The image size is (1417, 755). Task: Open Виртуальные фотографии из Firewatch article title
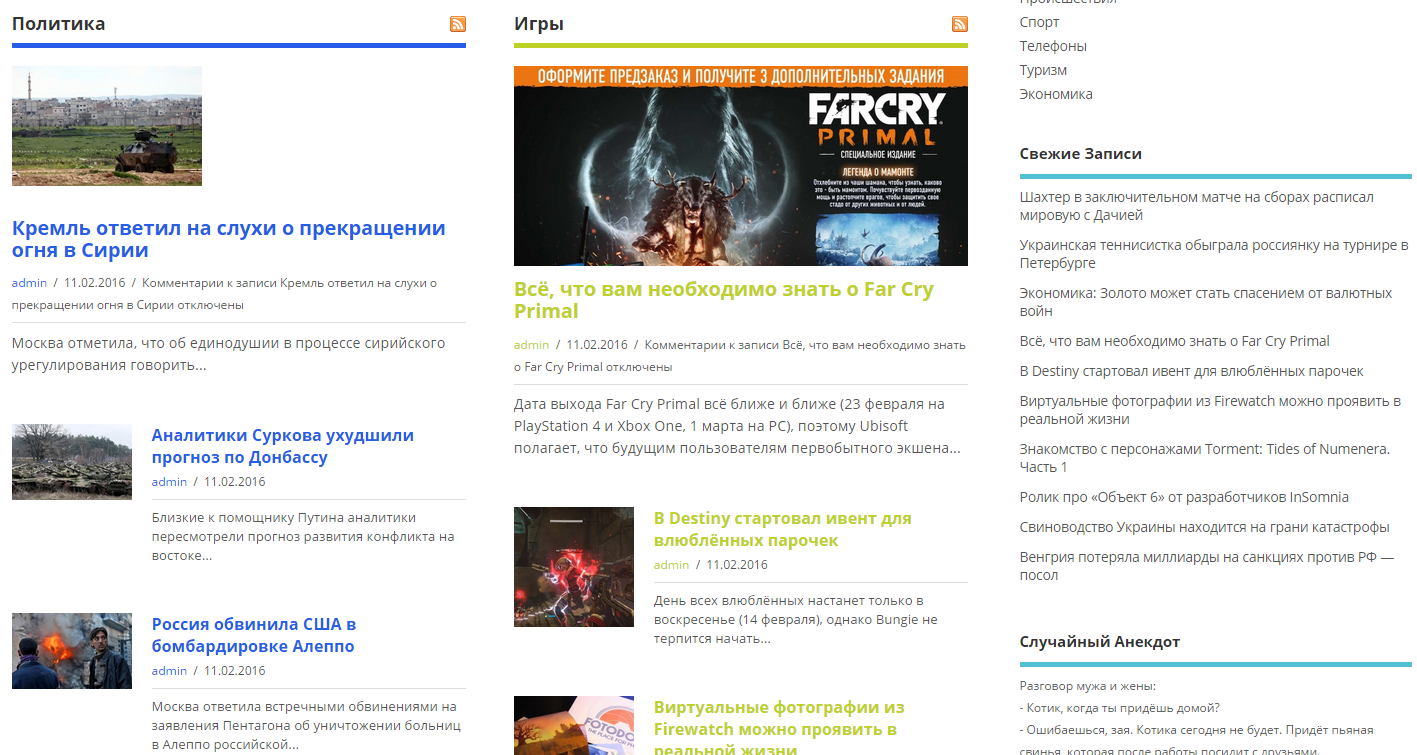click(779, 728)
